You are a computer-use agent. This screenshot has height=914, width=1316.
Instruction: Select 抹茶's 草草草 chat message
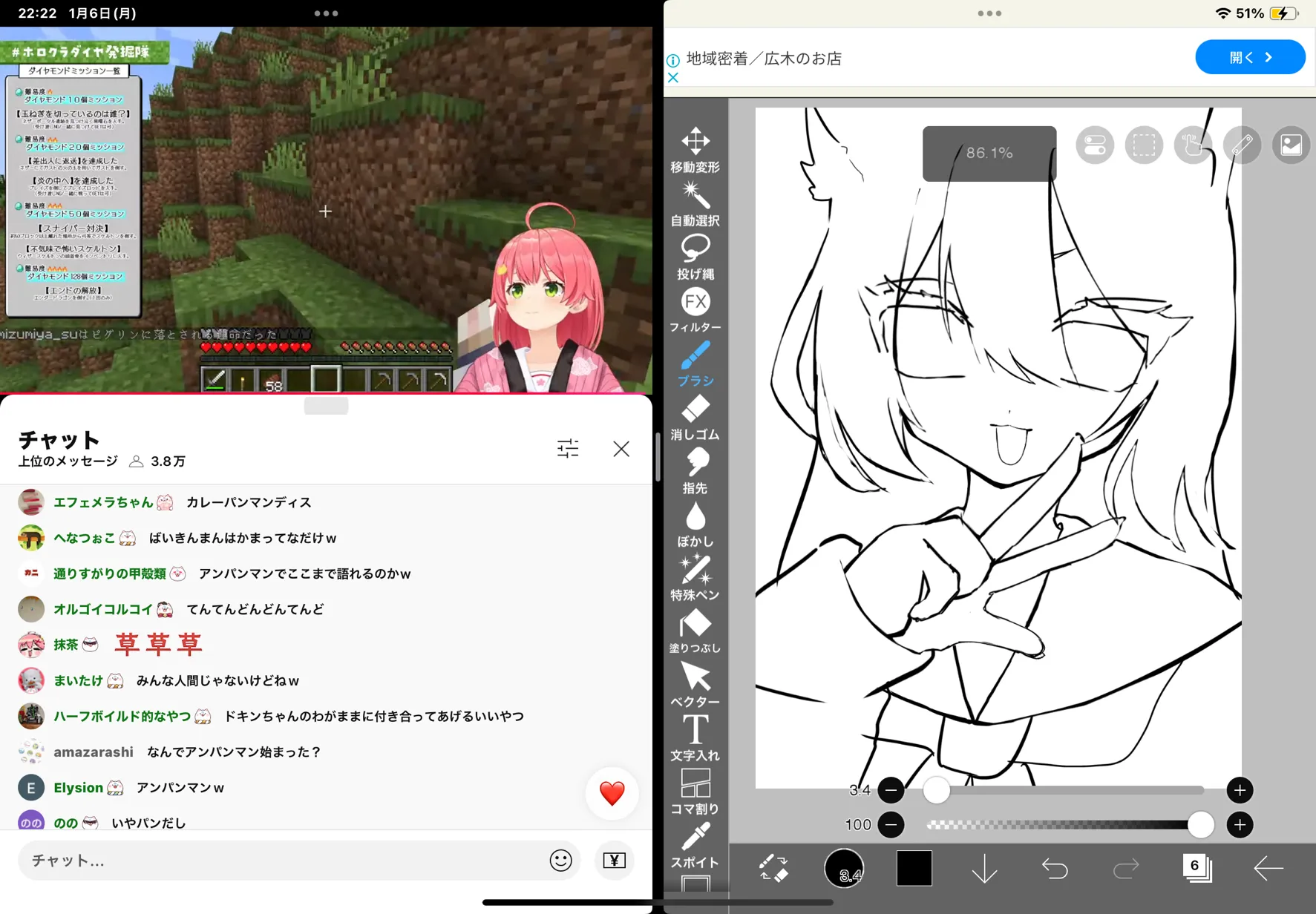[x=327, y=644]
